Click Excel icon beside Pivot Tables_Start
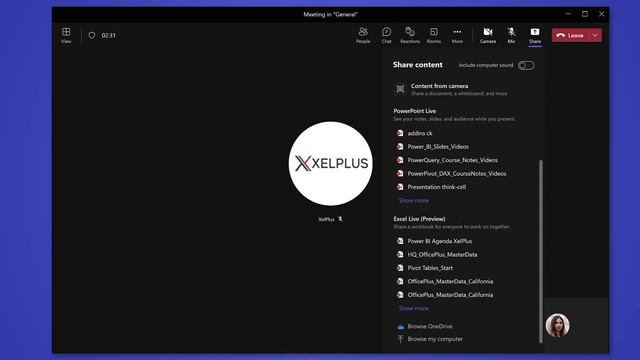Viewport: 640px width, 360px height. 400,268
